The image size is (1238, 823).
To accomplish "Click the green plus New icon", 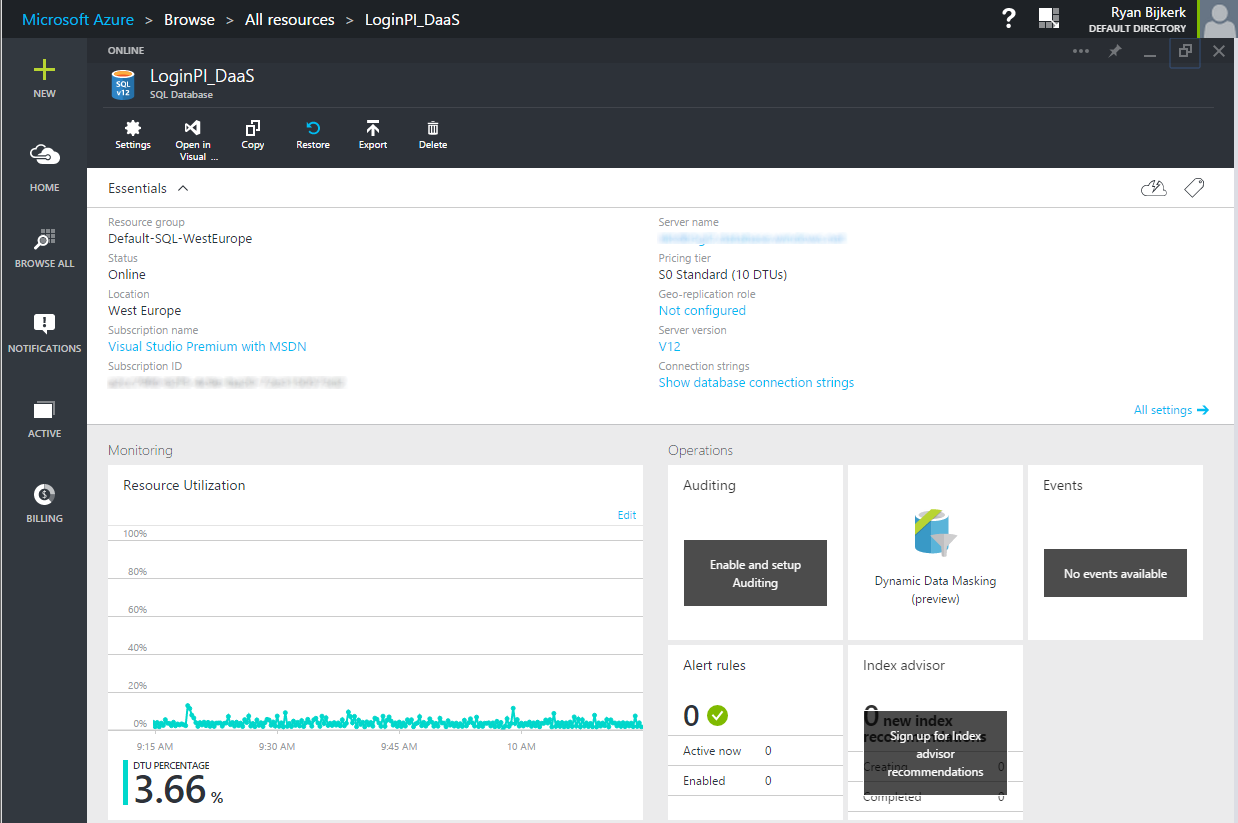I will click(x=44, y=70).
